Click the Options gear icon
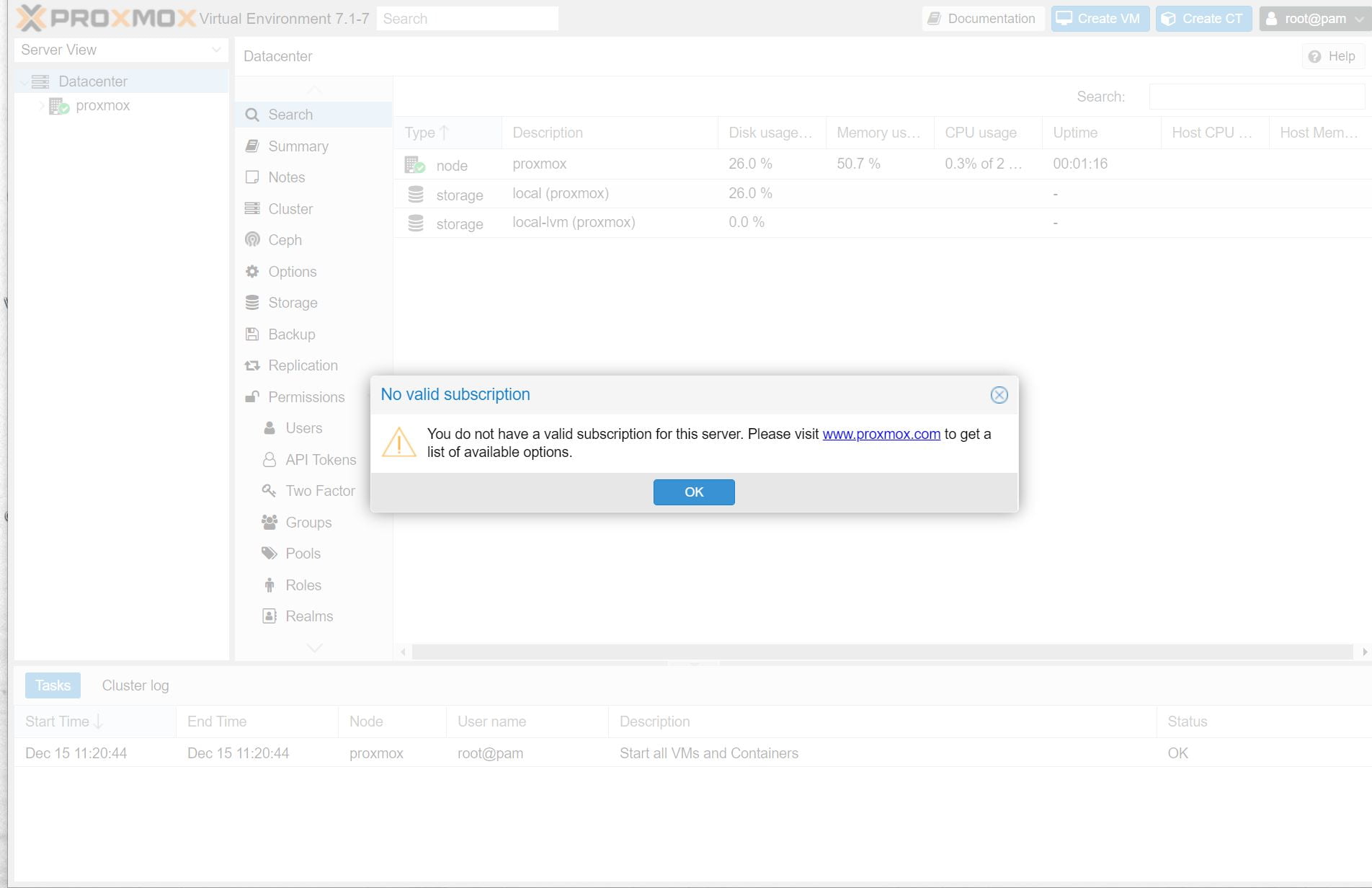Image resolution: width=1372 pixels, height=888 pixels. (x=252, y=272)
